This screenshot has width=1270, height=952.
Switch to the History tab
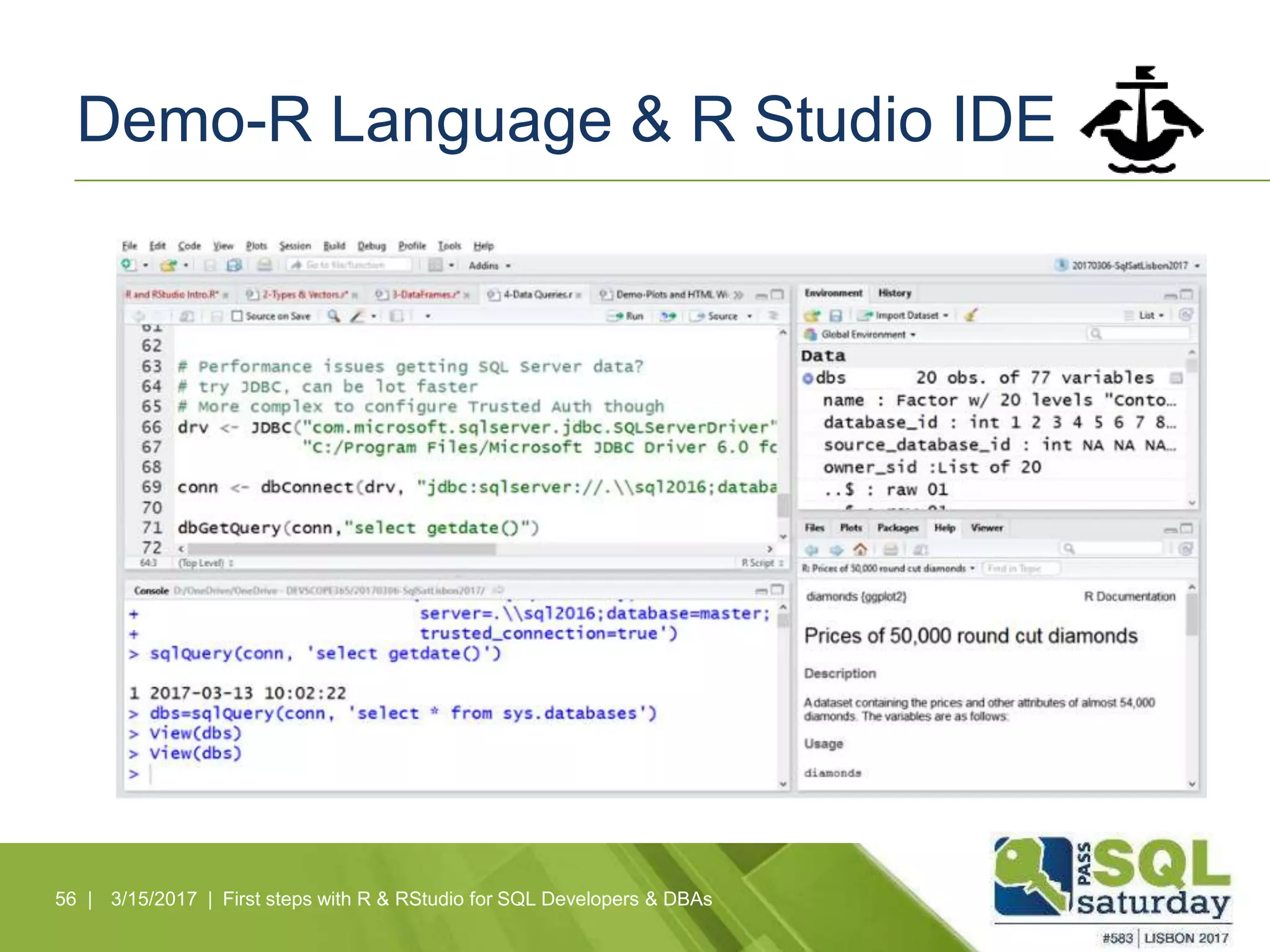point(895,293)
